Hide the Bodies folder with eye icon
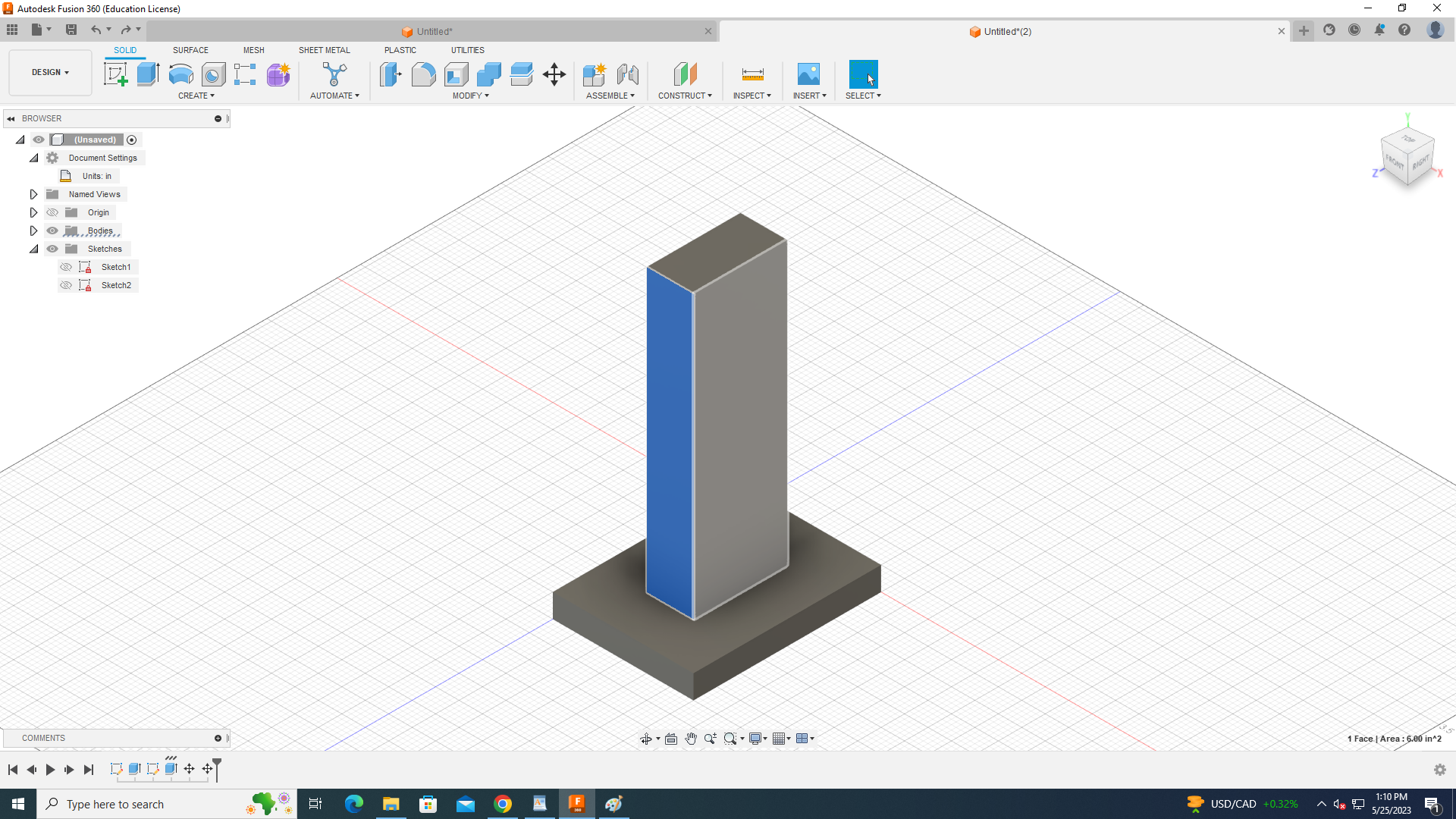Screen dimensions: 1456x819 click(x=52, y=231)
